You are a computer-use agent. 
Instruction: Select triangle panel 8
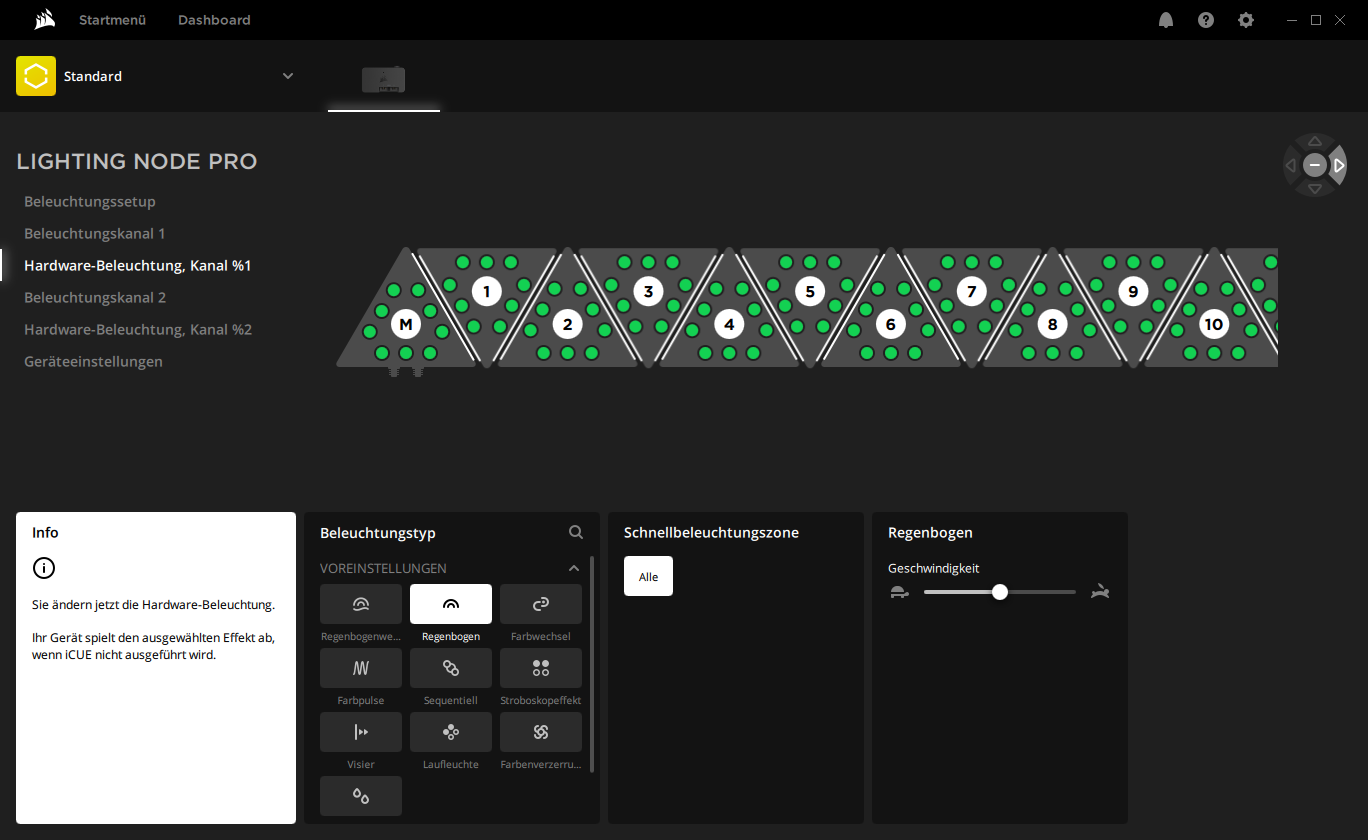(1052, 324)
